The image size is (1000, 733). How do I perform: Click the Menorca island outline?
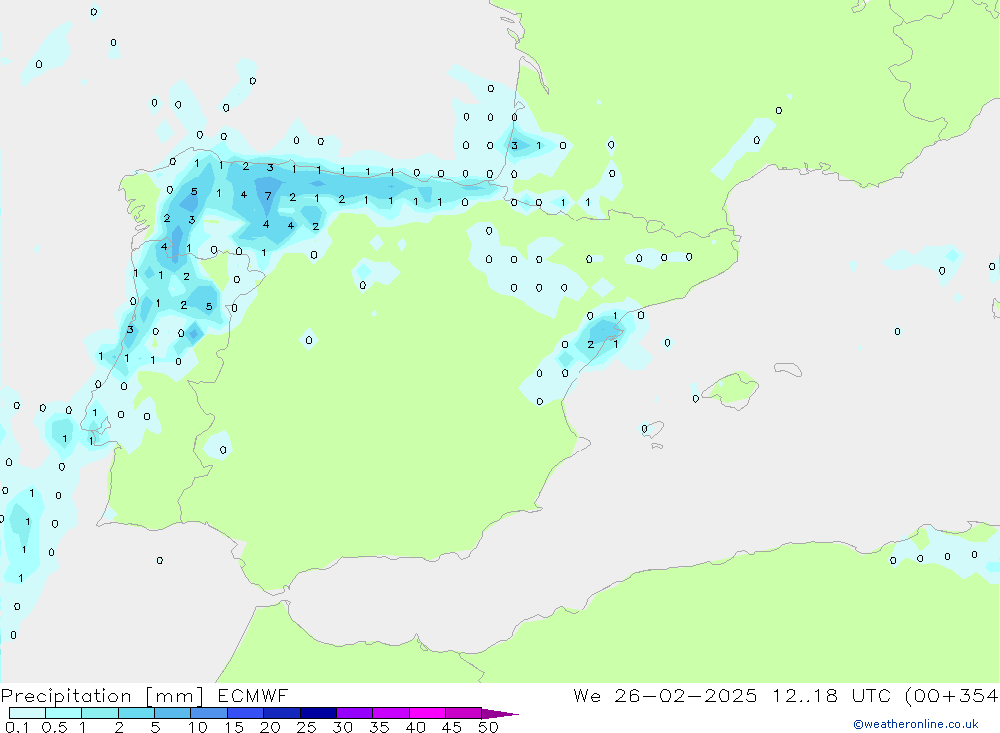[786, 369]
